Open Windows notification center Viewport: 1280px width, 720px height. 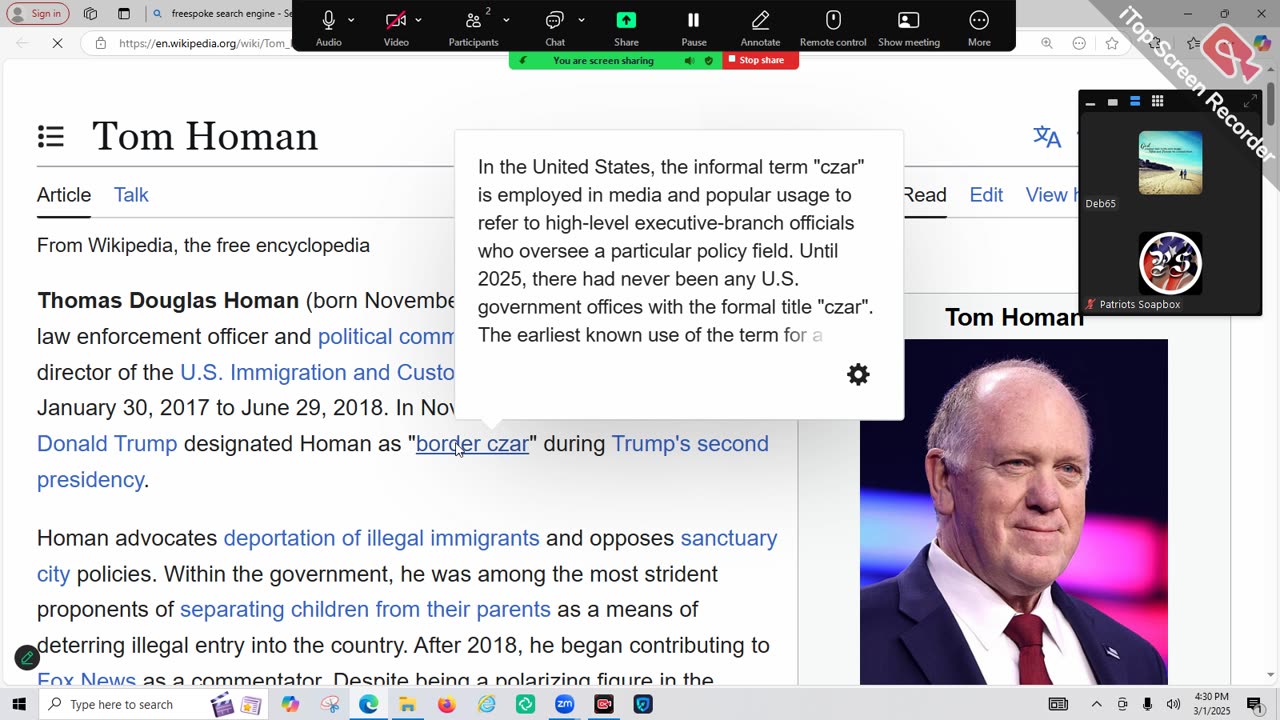pyautogui.click(x=1255, y=704)
